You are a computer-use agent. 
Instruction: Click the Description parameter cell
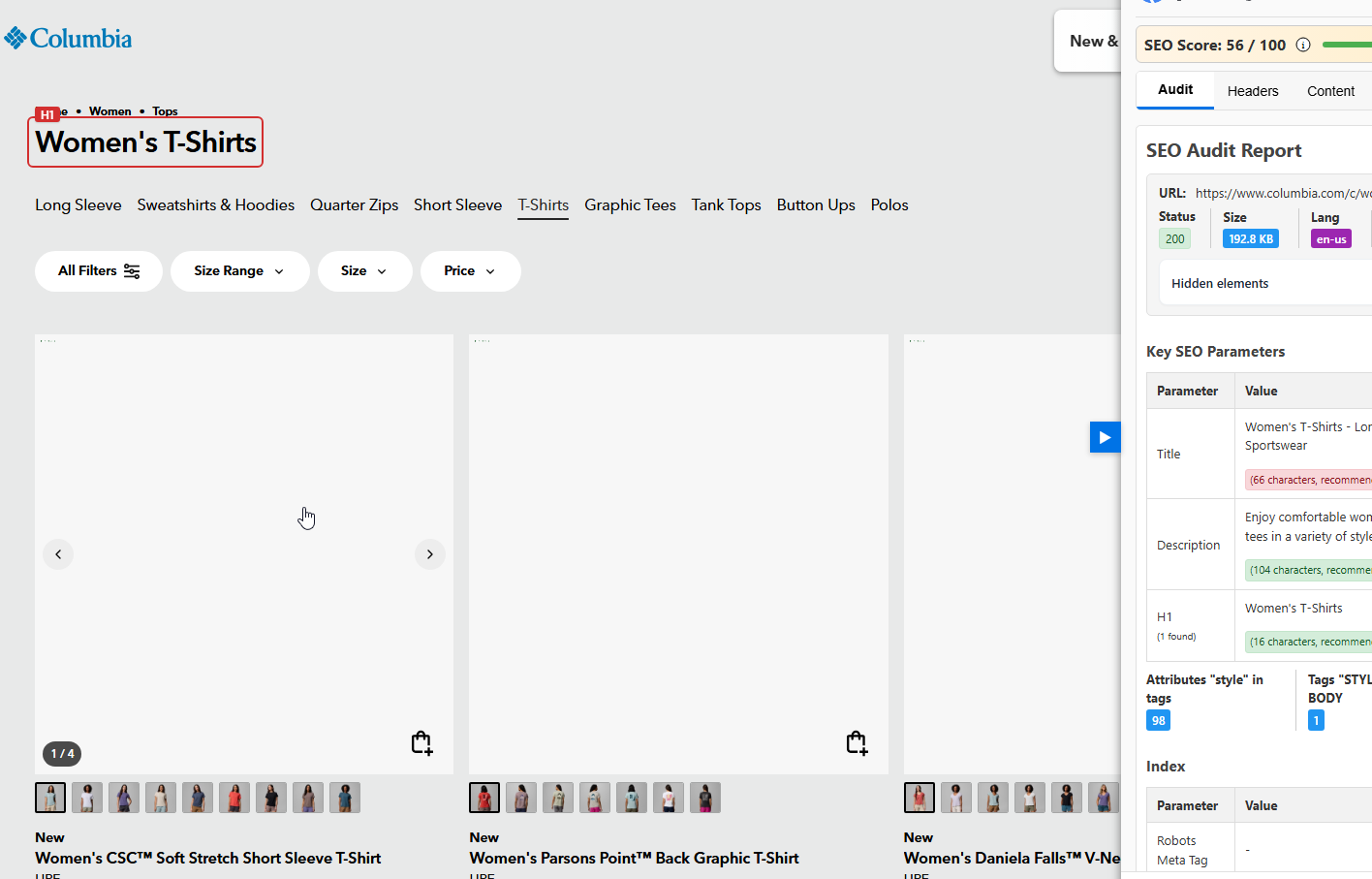[x=1189, y=545]
